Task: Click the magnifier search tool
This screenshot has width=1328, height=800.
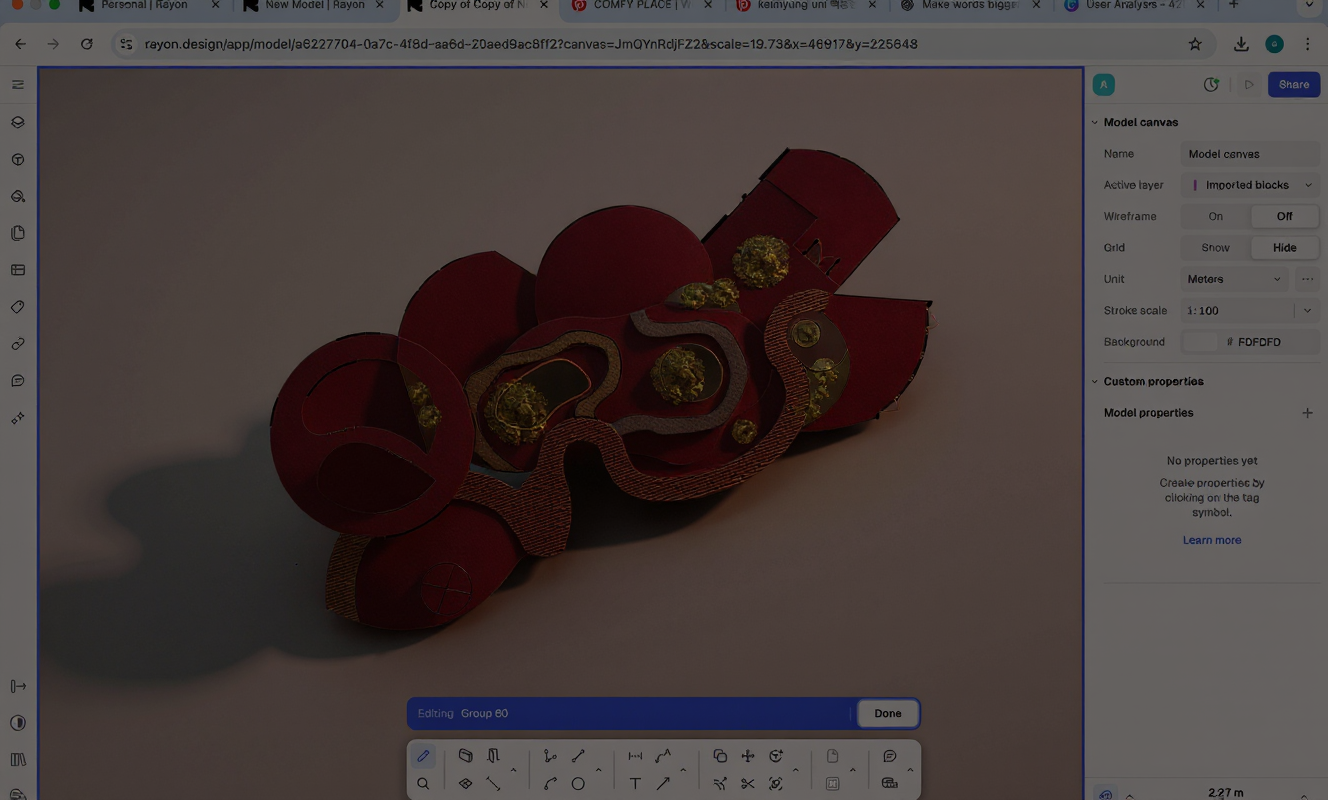Action: pos(423,784)
